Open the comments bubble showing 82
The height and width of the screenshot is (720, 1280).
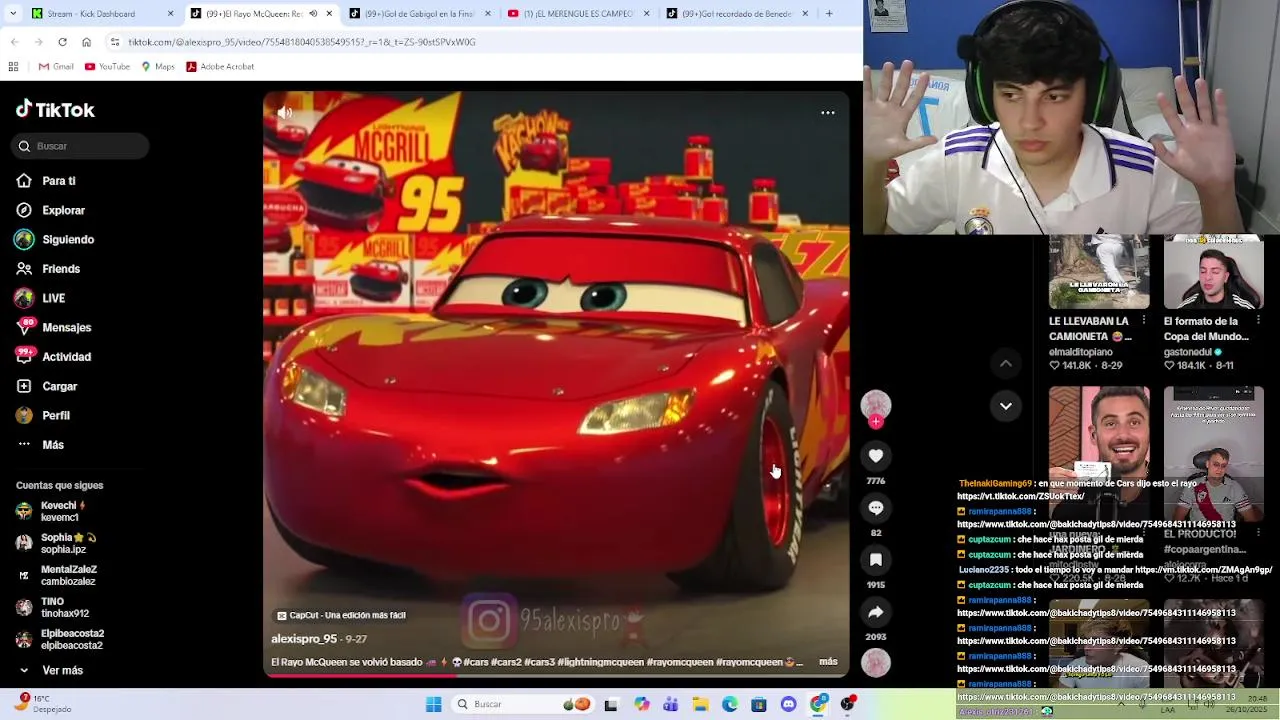tap(876, 508)
